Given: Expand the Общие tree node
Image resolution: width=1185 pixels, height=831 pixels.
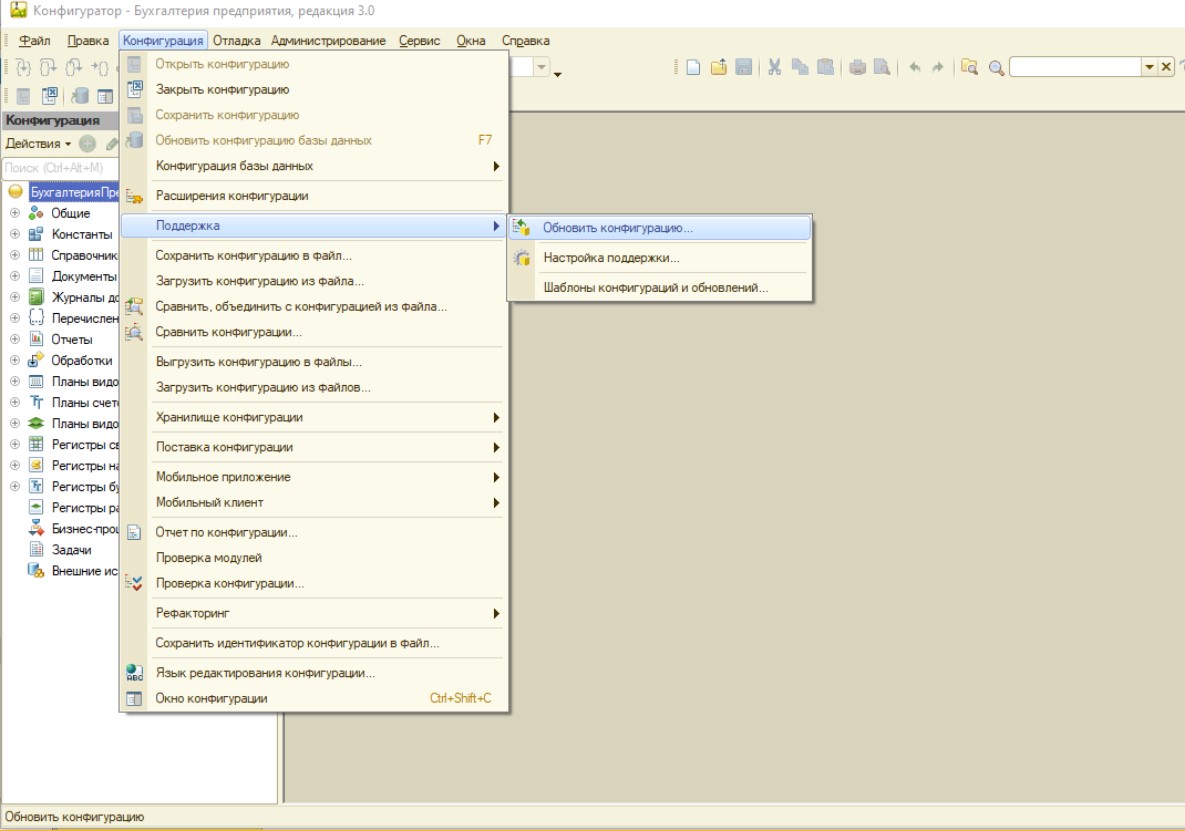Looking at the screenshot, I should pyautogui.click(x=14, y=213).
